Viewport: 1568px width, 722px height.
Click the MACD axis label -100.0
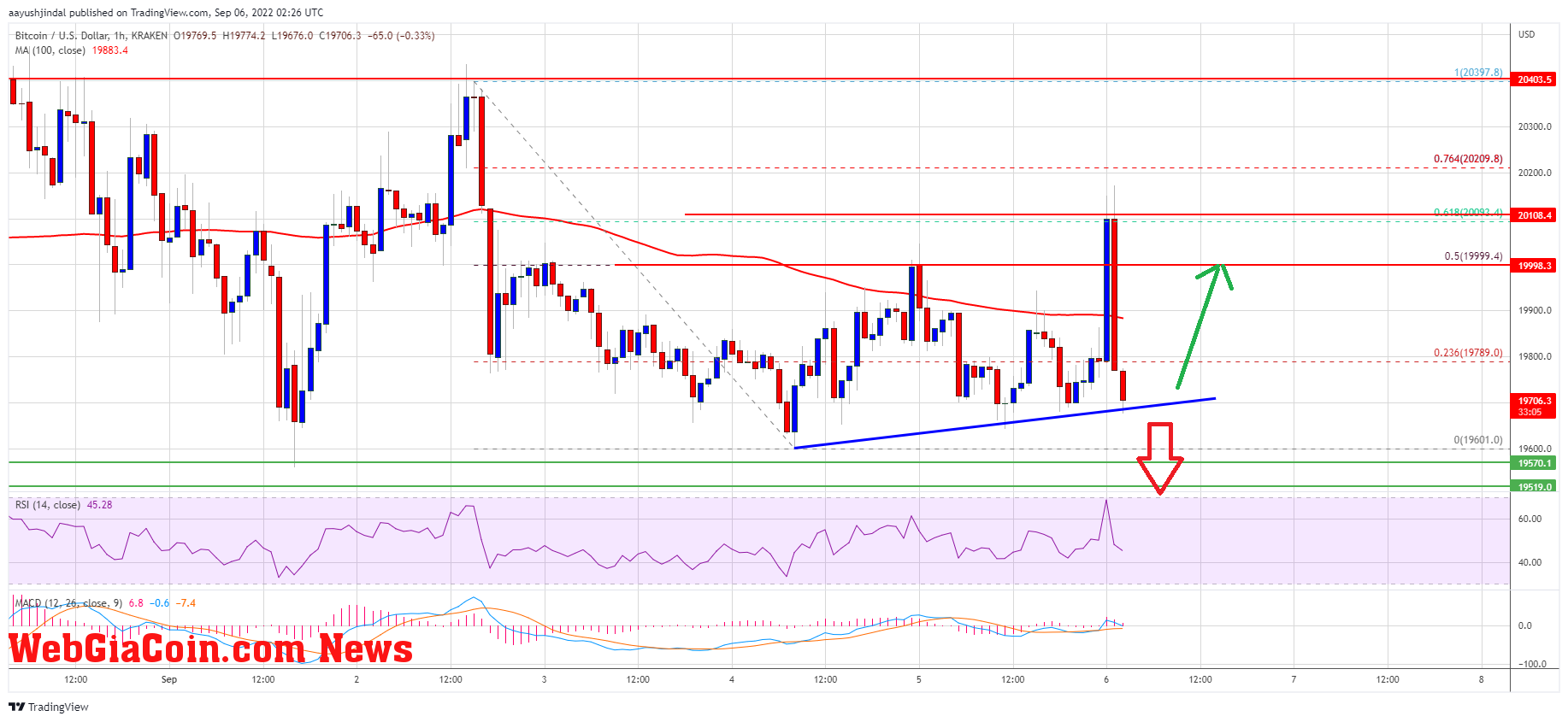pos(1532,664)
